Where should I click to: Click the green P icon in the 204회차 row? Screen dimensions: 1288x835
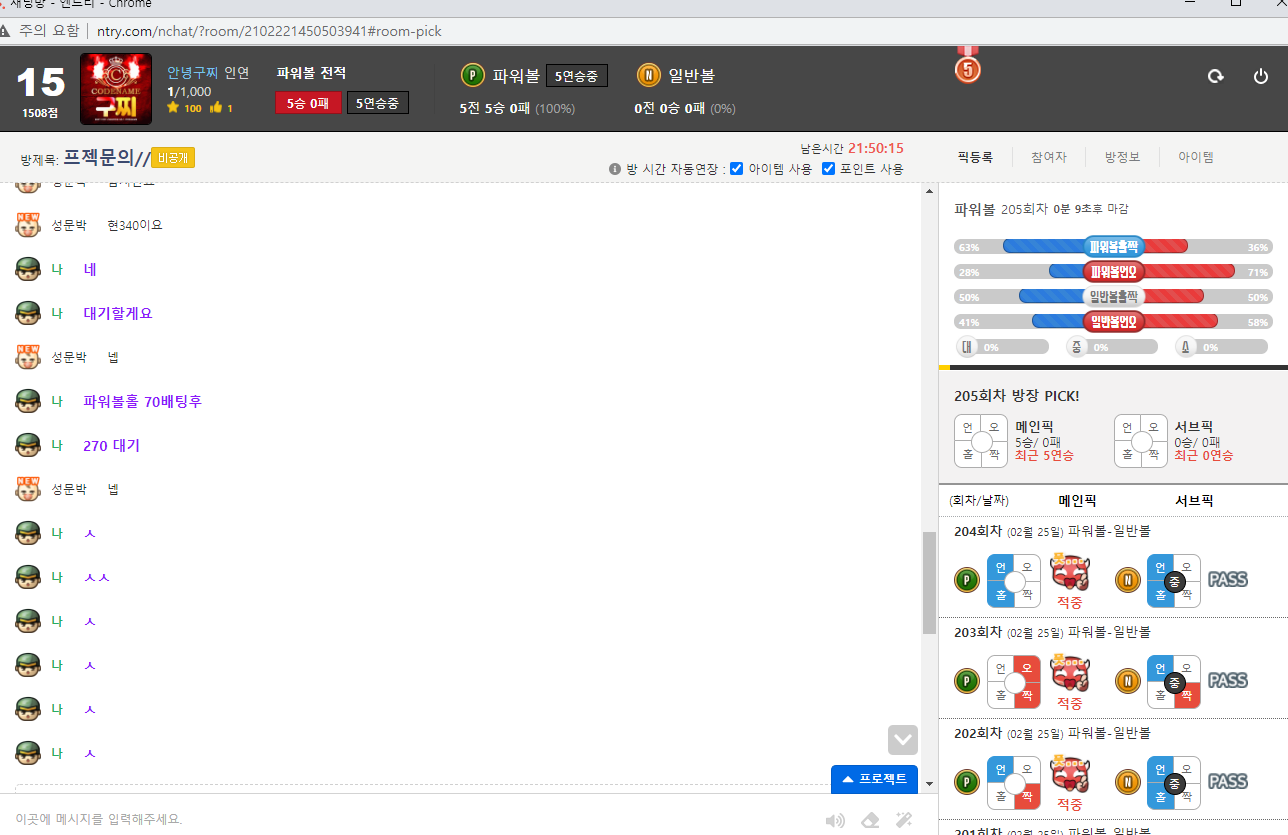pos(967,580)
